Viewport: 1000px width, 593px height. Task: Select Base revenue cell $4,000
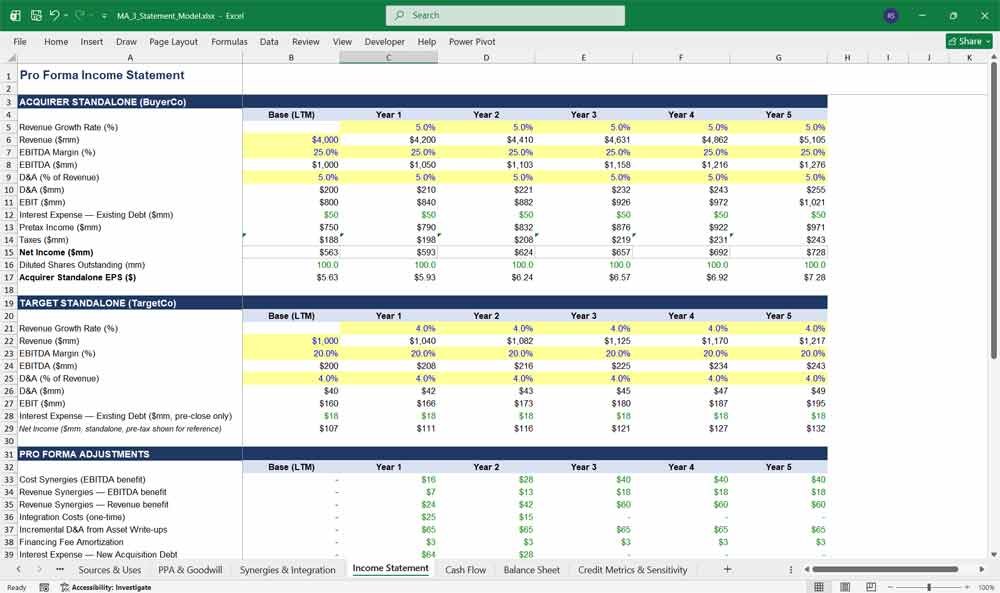291,140
